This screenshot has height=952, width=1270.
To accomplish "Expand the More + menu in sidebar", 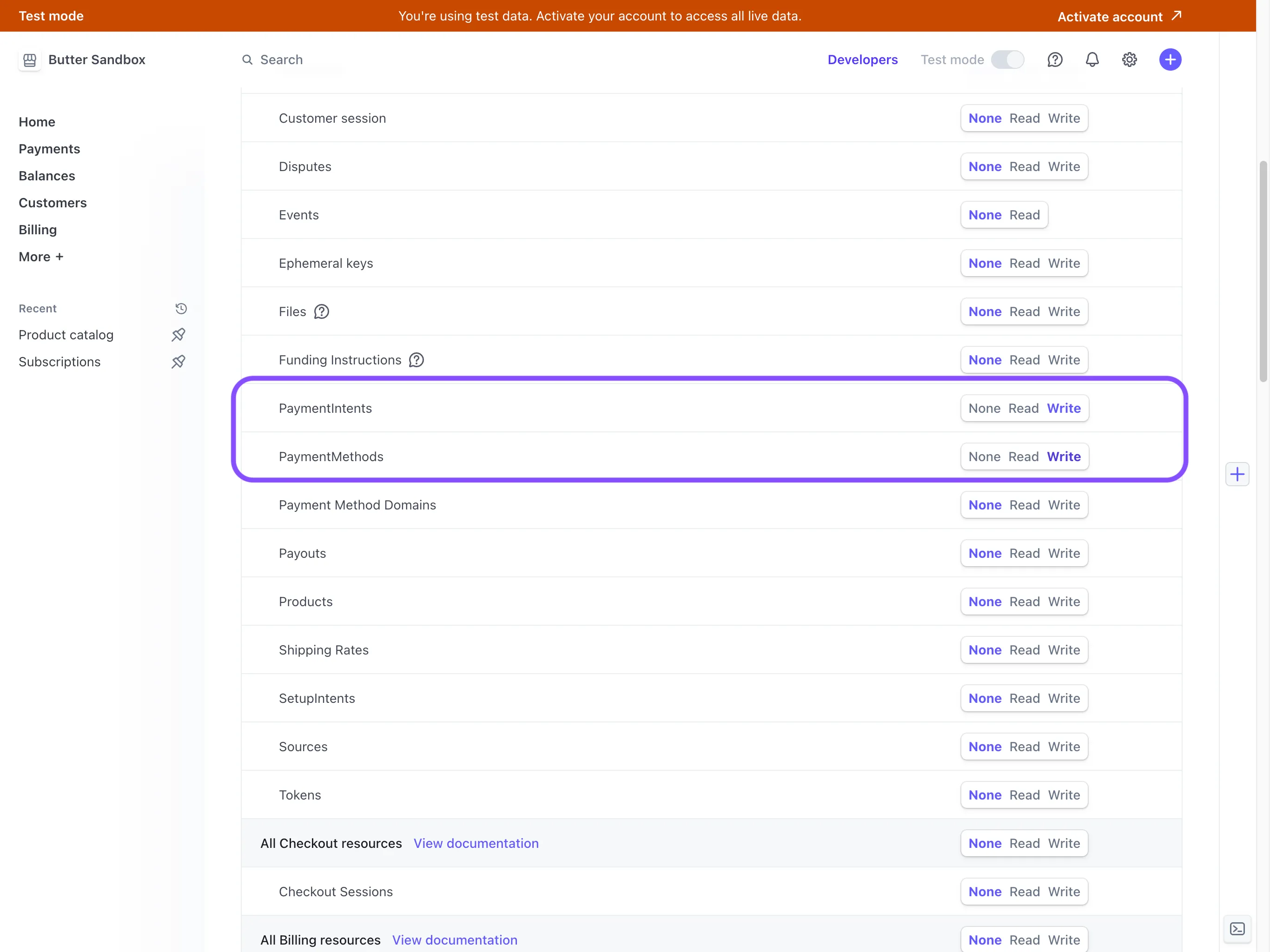I will [41, 257].
